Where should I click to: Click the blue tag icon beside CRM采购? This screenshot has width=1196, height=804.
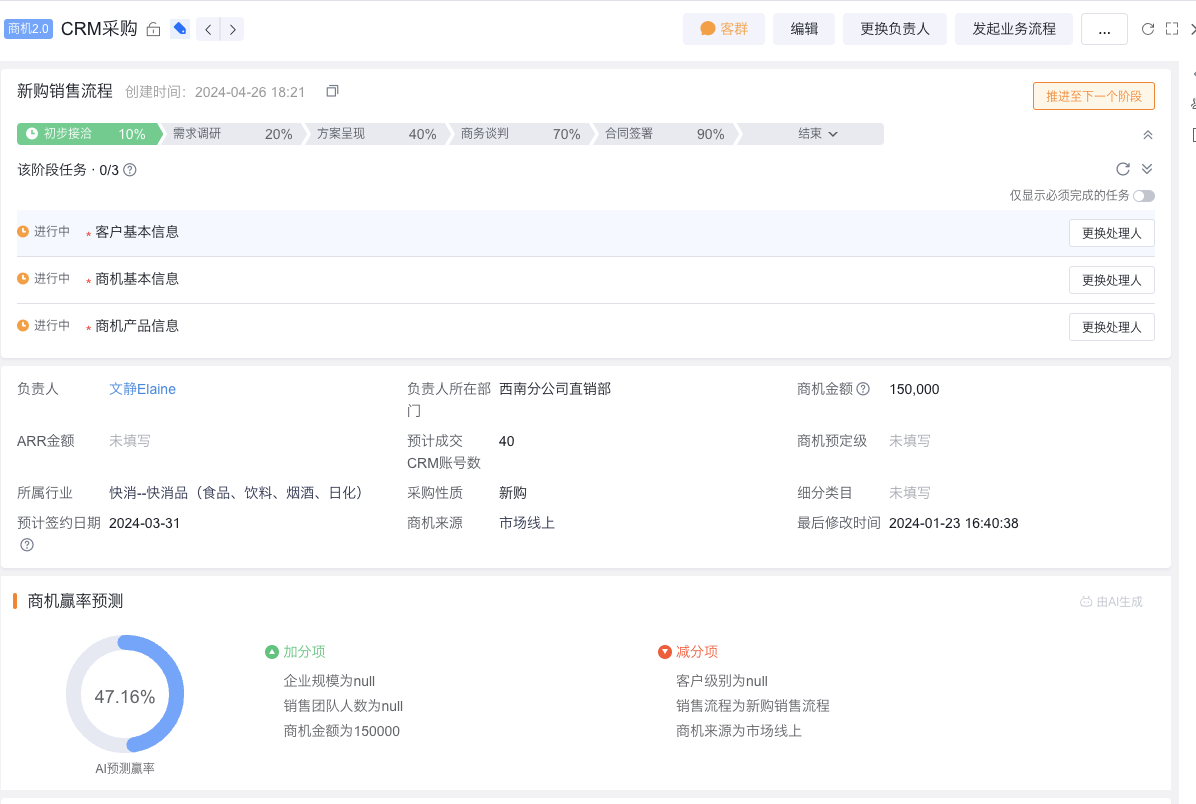[180, 29]
